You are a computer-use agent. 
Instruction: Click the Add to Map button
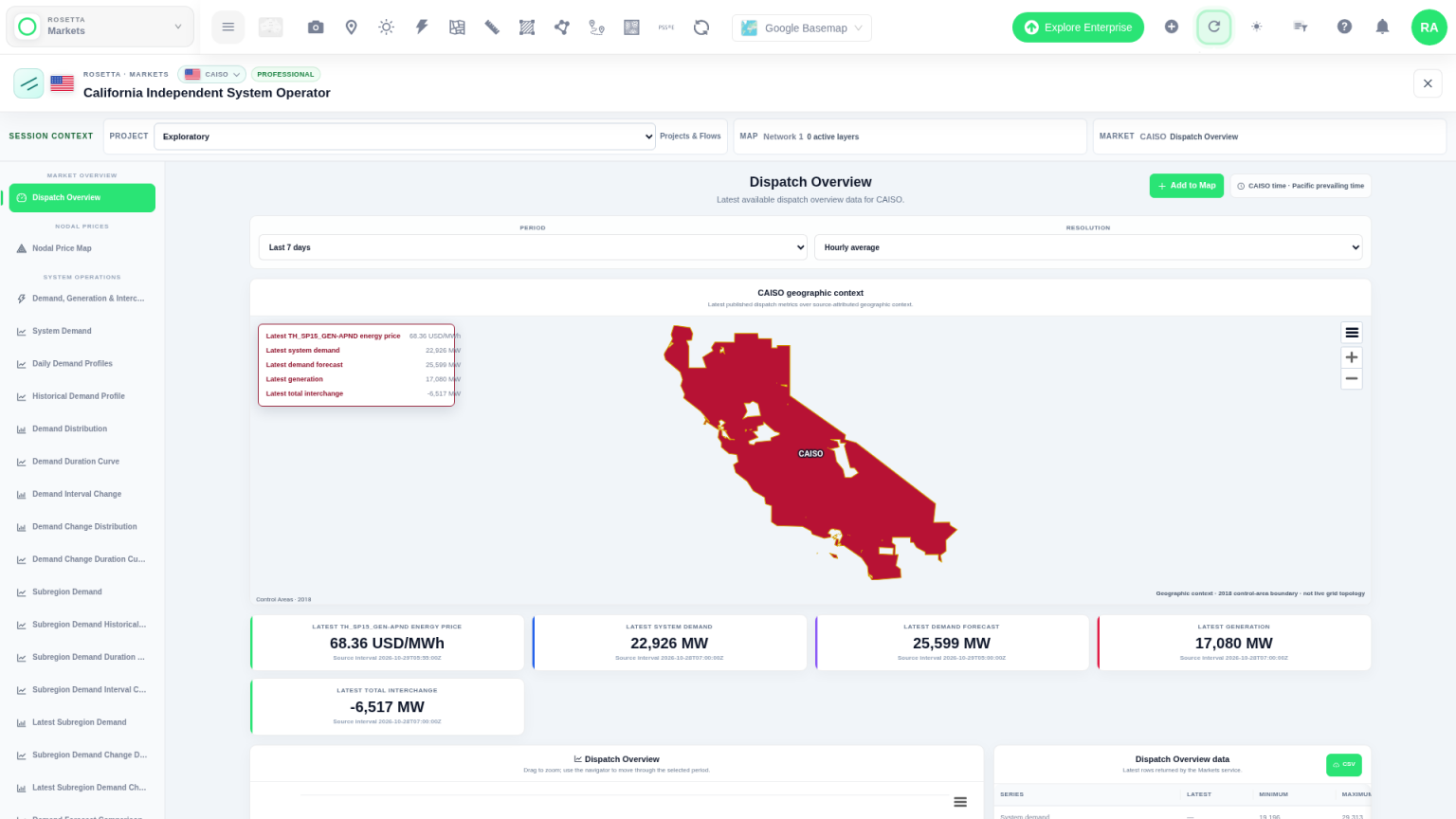[x=1187, y=186]
